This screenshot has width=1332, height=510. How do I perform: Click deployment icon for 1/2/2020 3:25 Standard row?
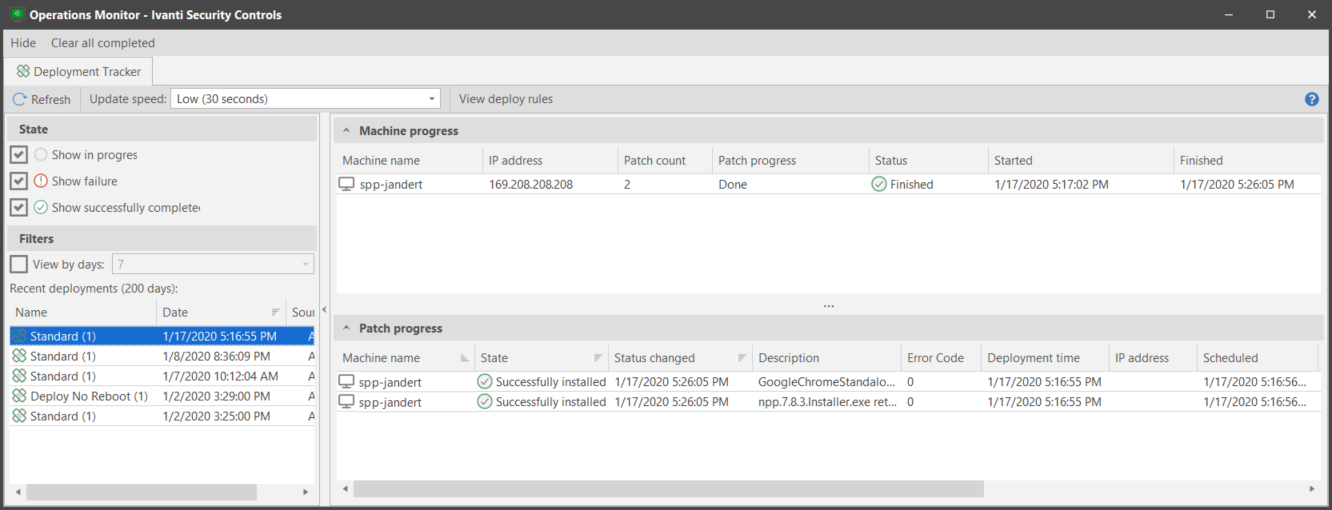pyautogui.click(x=19, y=416)
